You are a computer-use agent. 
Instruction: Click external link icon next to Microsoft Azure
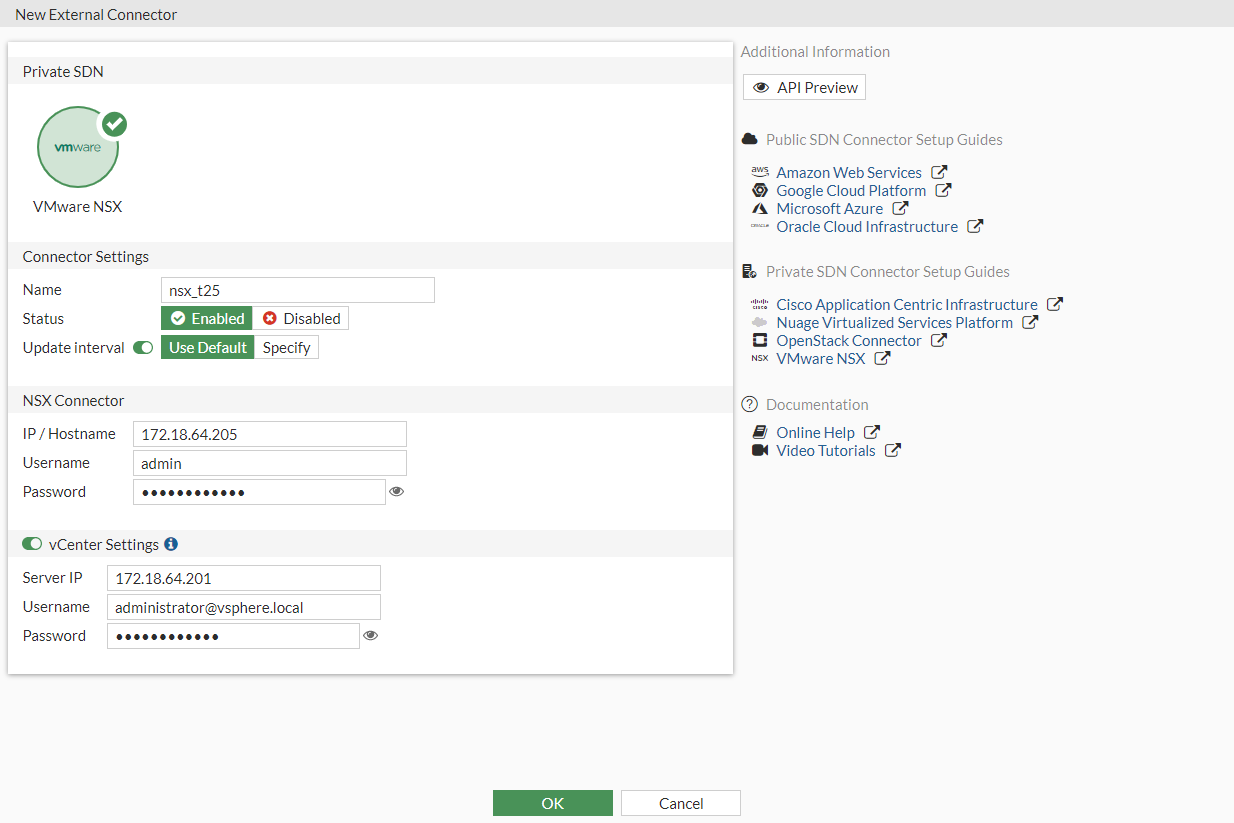tap(900, 208)
